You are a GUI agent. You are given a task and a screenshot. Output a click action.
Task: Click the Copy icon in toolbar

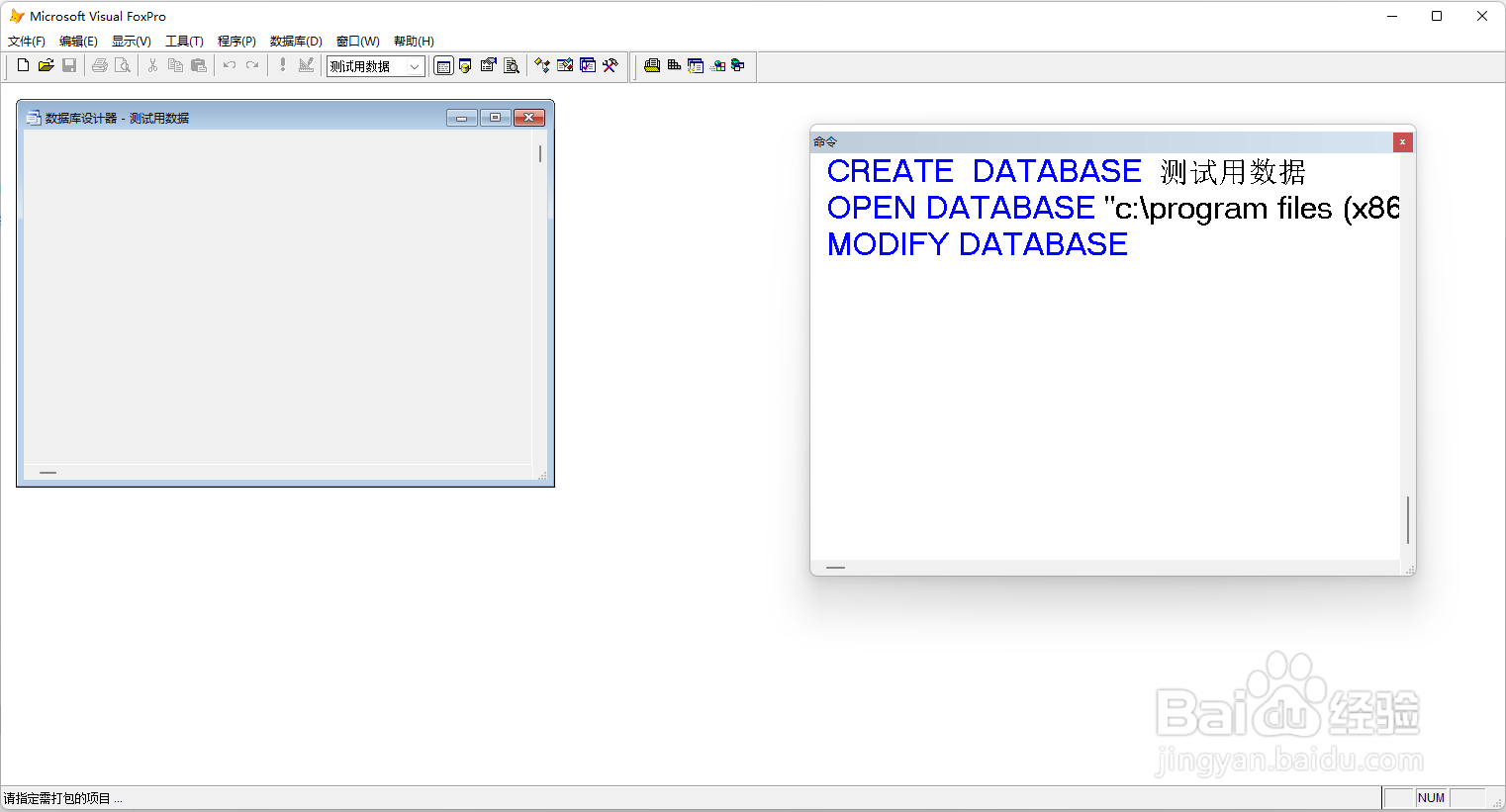click(x=175, y=65)
